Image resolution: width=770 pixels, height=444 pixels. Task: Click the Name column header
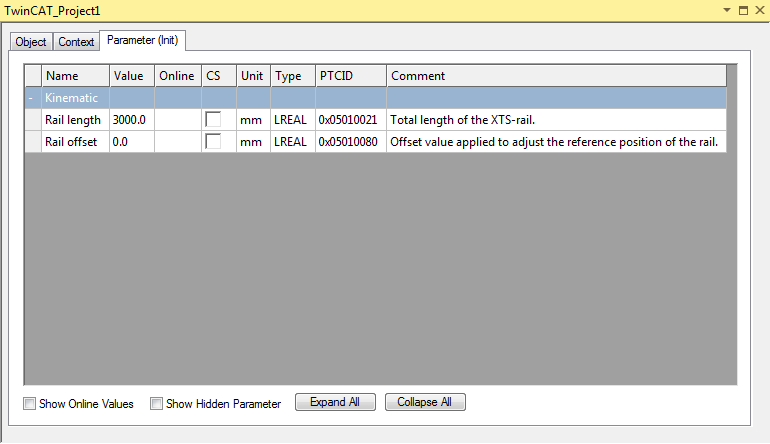[76, 76]
